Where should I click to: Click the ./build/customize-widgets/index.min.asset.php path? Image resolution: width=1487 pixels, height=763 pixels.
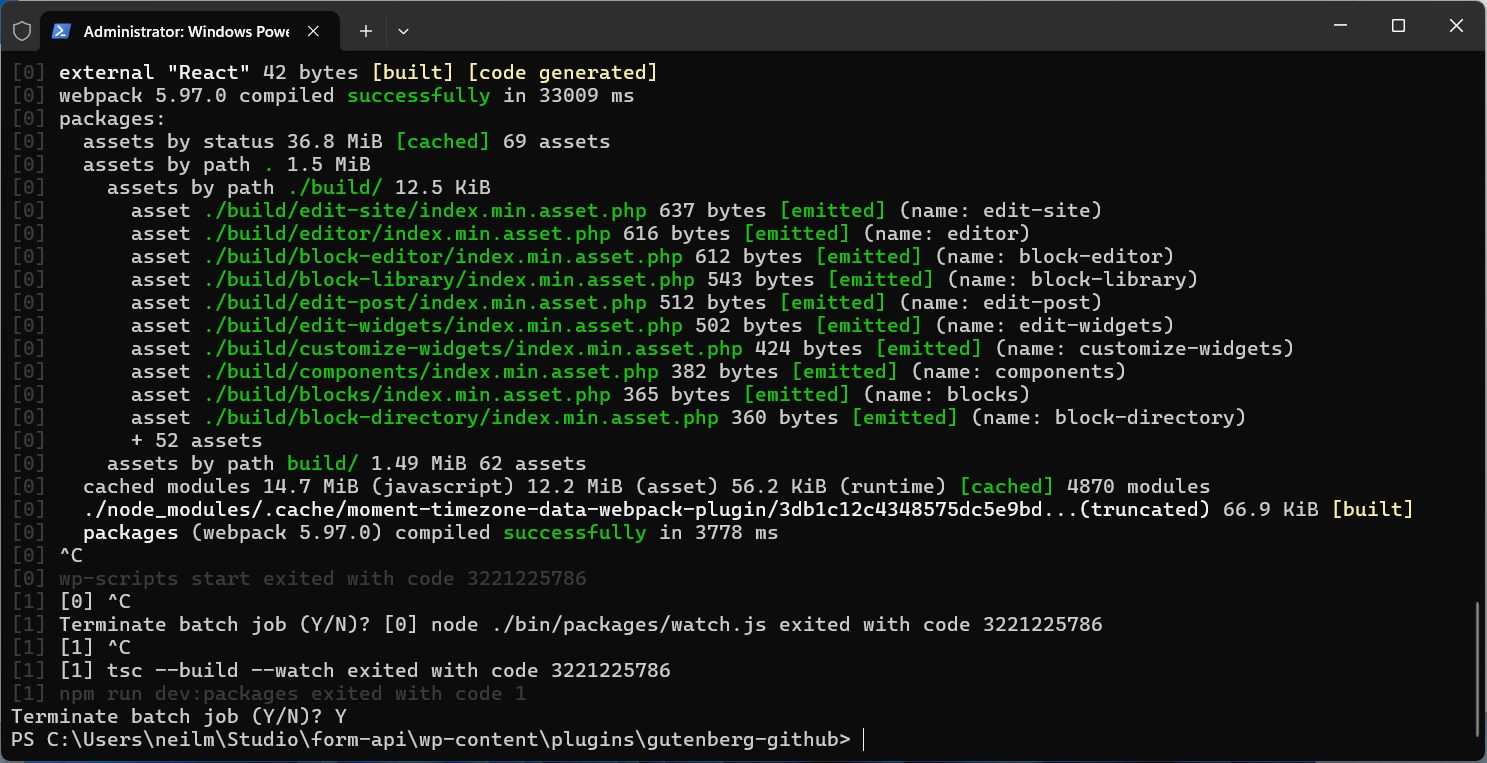[x=472, y=349]
